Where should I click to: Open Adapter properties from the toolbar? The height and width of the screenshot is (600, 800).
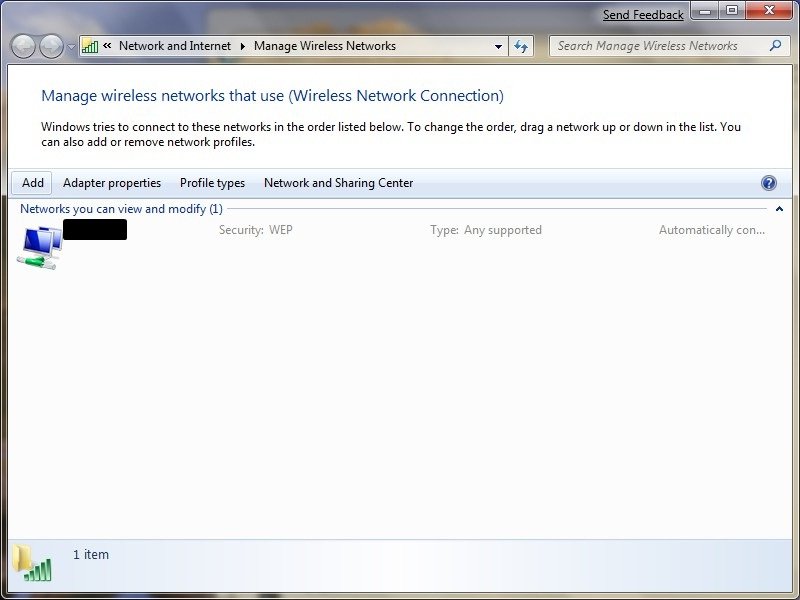click(111, 183)
